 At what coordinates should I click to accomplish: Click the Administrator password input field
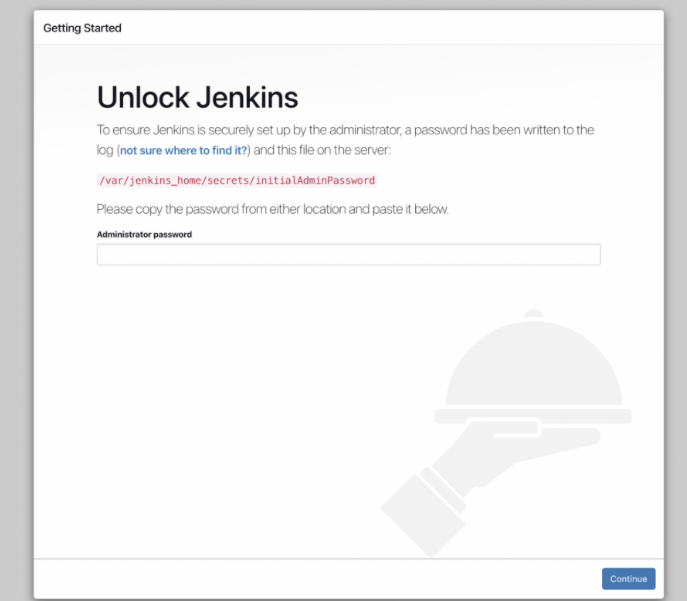[348, 255]
